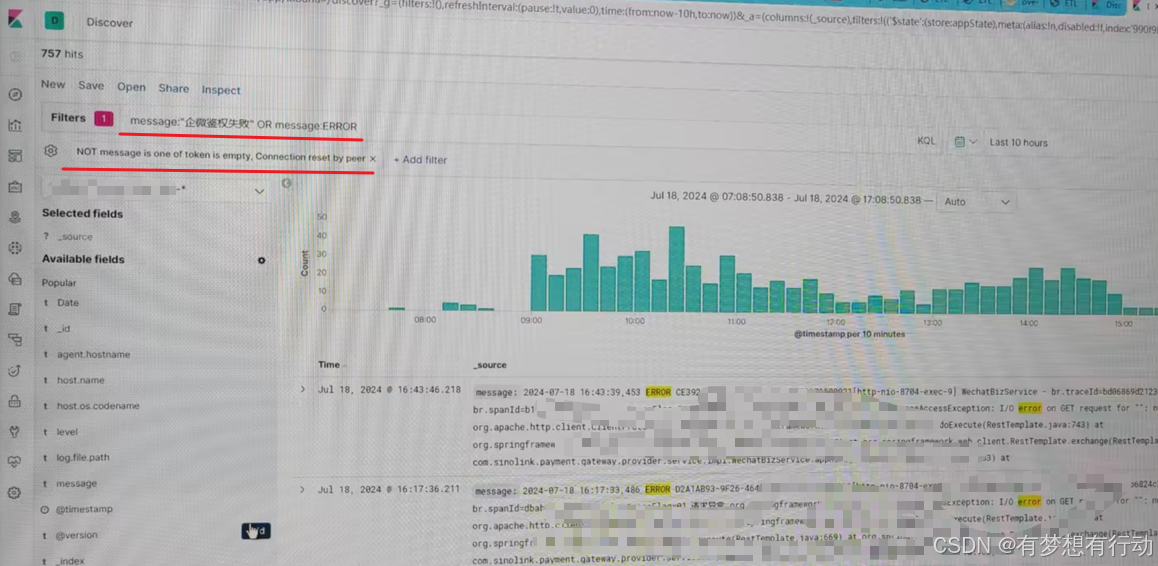Sort by the Time column header
The width and height of the screenshot is (1158, 566).
329,364
